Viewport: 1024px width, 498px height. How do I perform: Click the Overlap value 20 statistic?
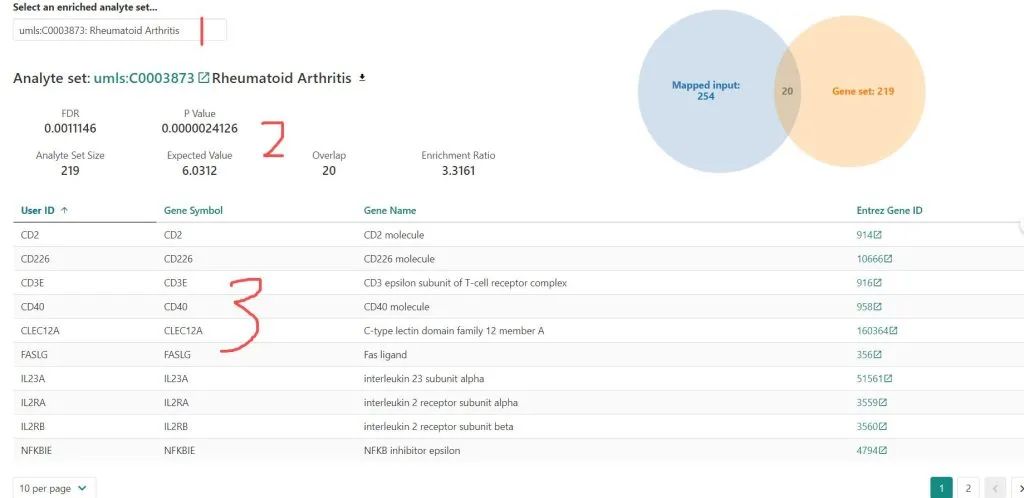click(329, 171)
